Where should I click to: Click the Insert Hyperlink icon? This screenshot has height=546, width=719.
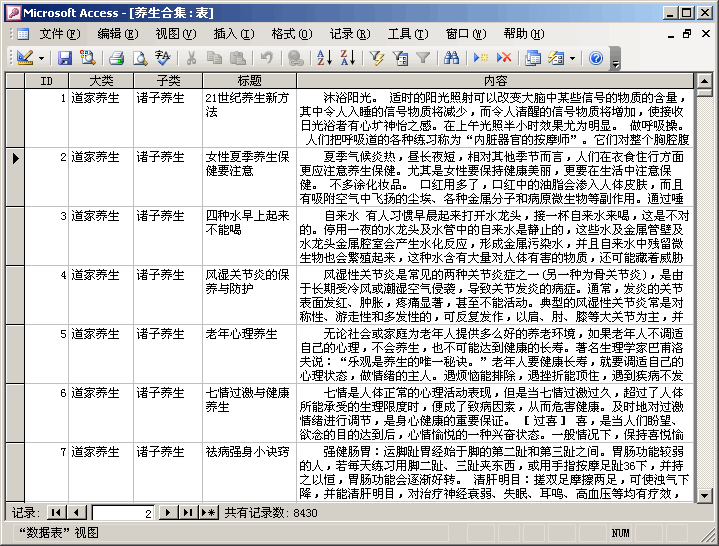[295, 58]
